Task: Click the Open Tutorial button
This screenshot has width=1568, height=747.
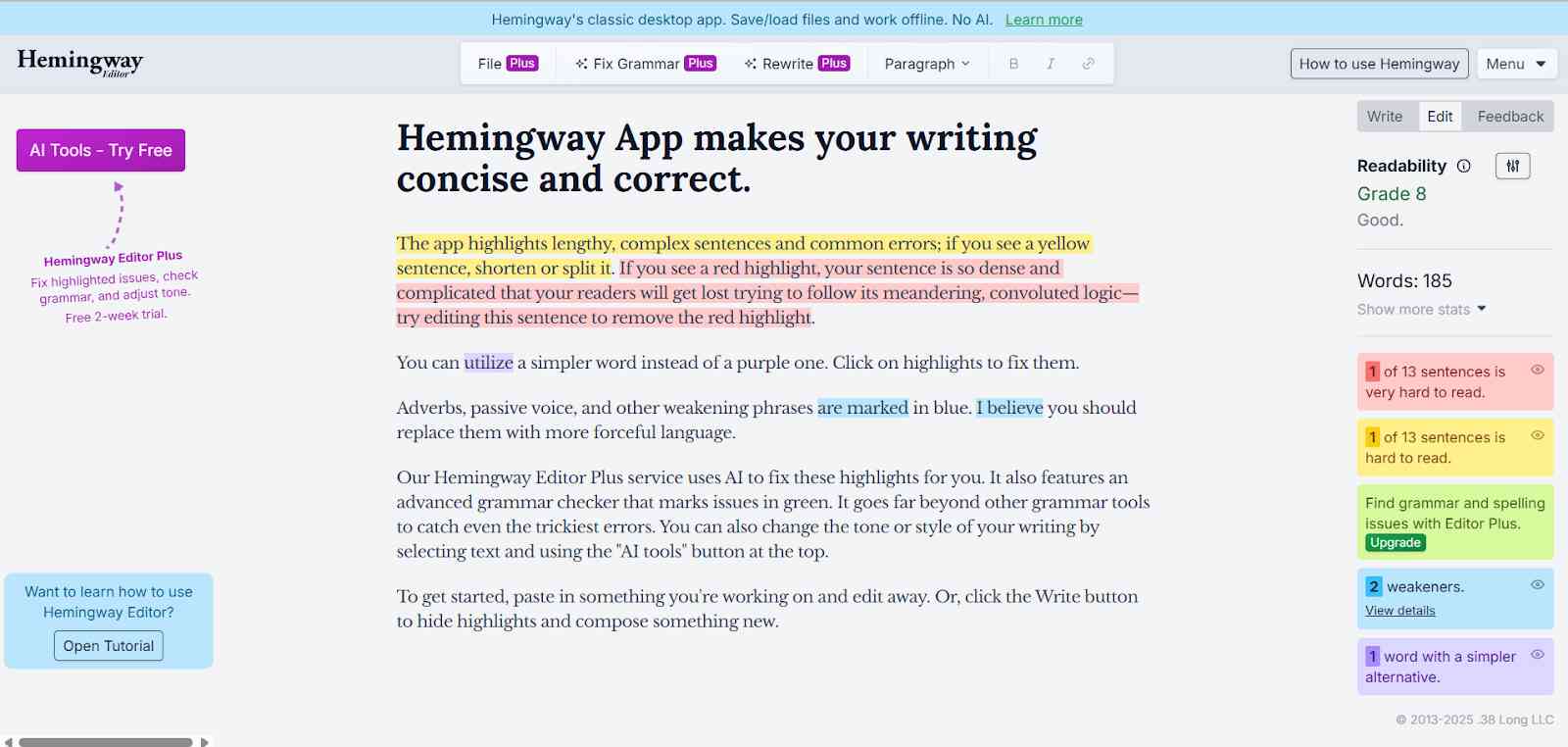Action: (x=109, y=646)
